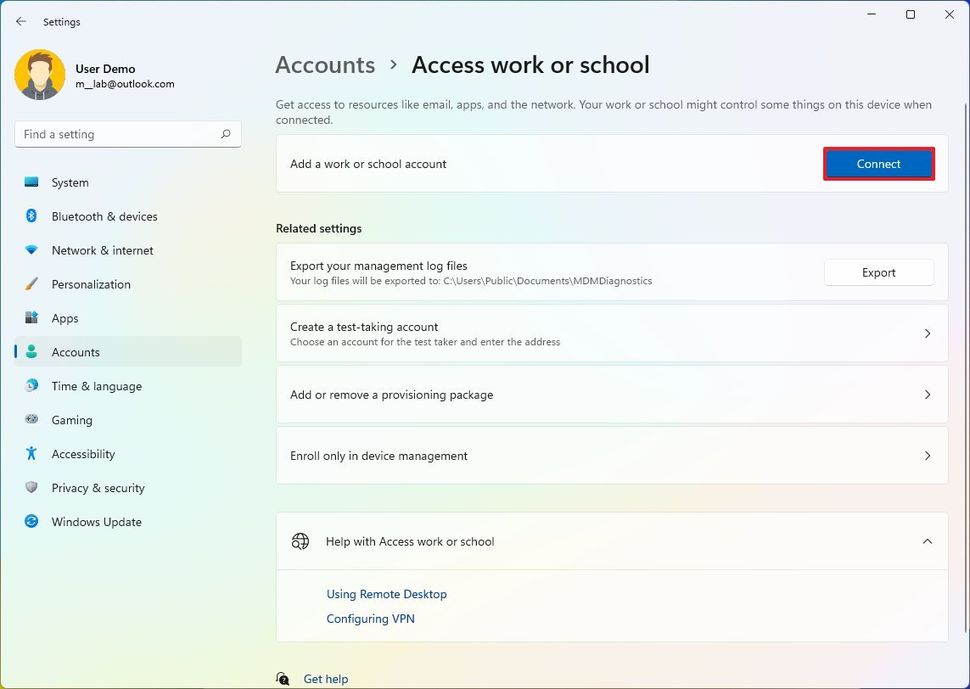
Task: Click the Windows Update icon
Action: pos(32,522)
